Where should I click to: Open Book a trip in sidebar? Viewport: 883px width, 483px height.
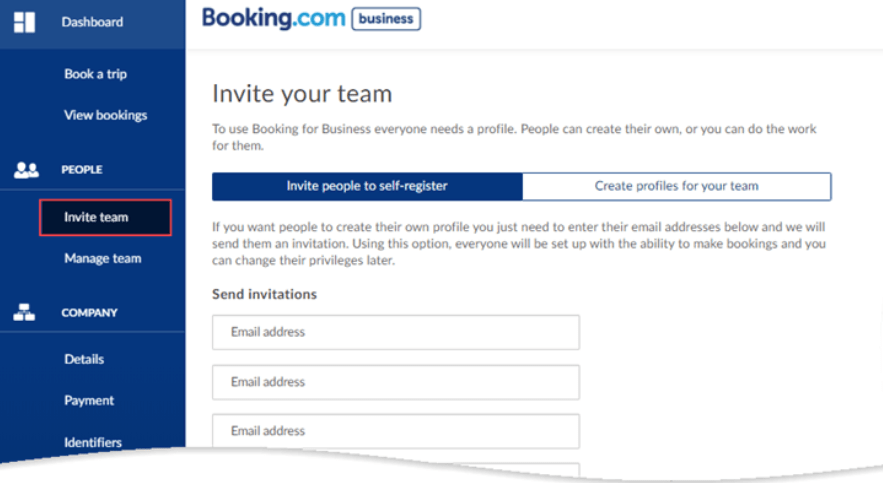pyautogui.click(x=95, y=74)
